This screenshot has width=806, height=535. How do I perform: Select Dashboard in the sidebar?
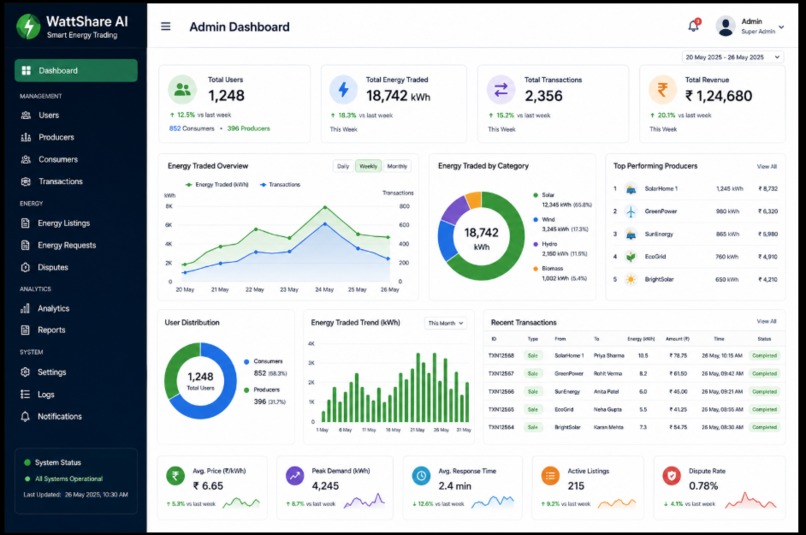[x=76, y=70]
